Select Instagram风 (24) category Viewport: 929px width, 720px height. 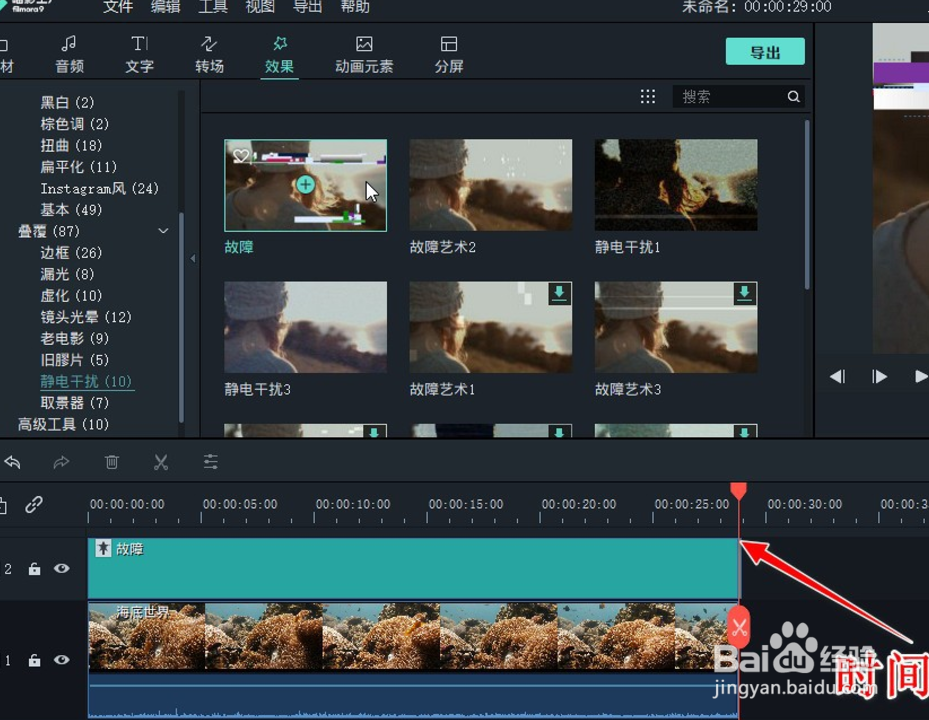pos(100,188)
